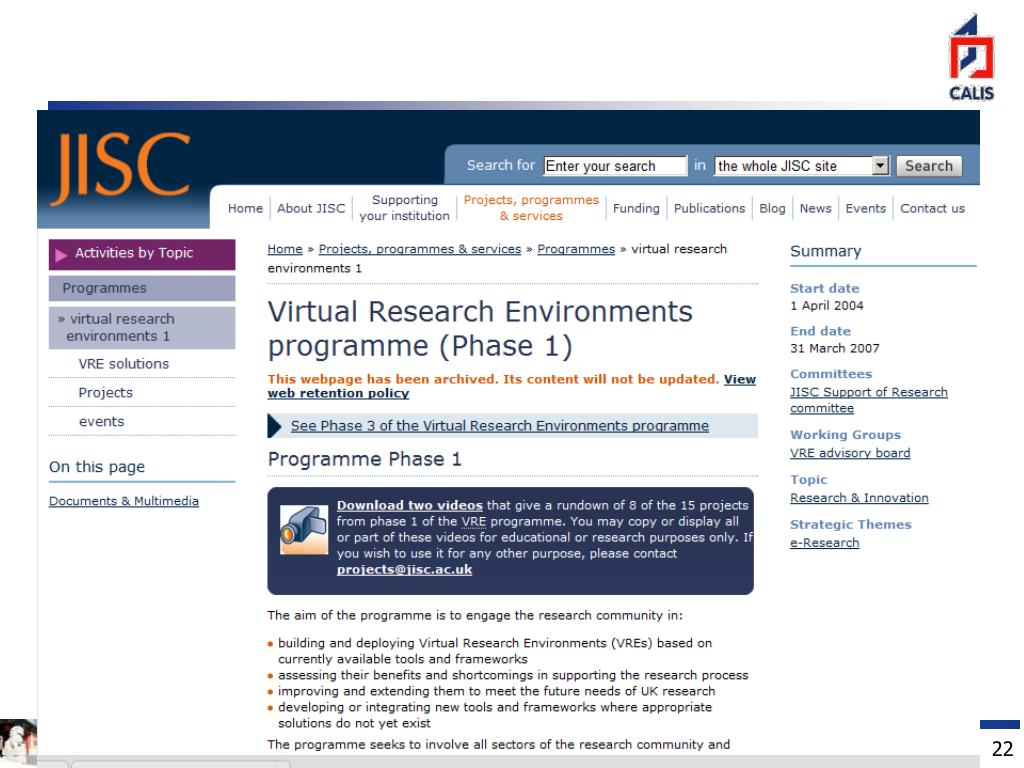1024x768 pixels.
Task: Click the Programmes breadcrumb link
Action: coord(576,249)
